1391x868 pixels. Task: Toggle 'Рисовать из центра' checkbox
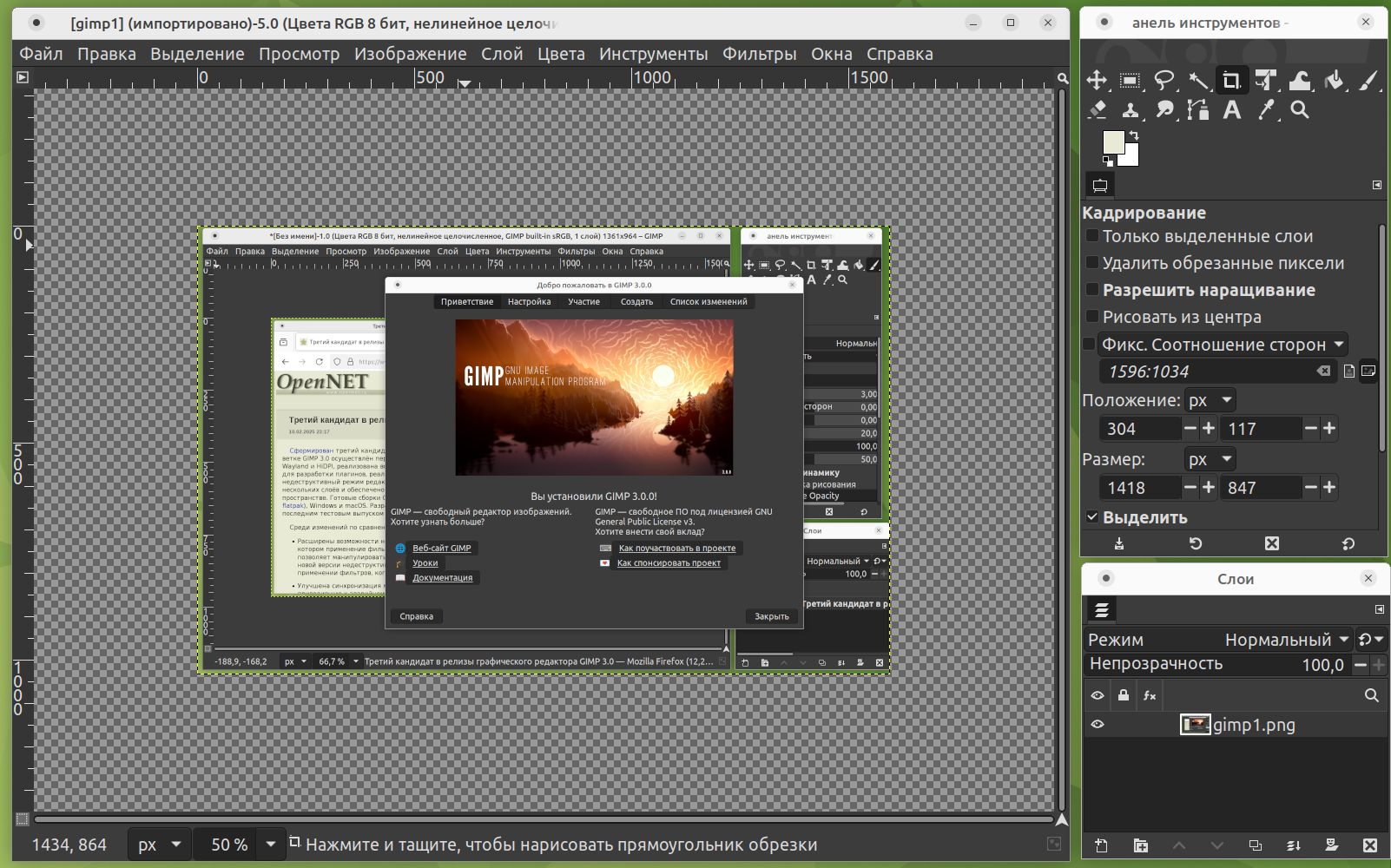[x=1092, y=317]
